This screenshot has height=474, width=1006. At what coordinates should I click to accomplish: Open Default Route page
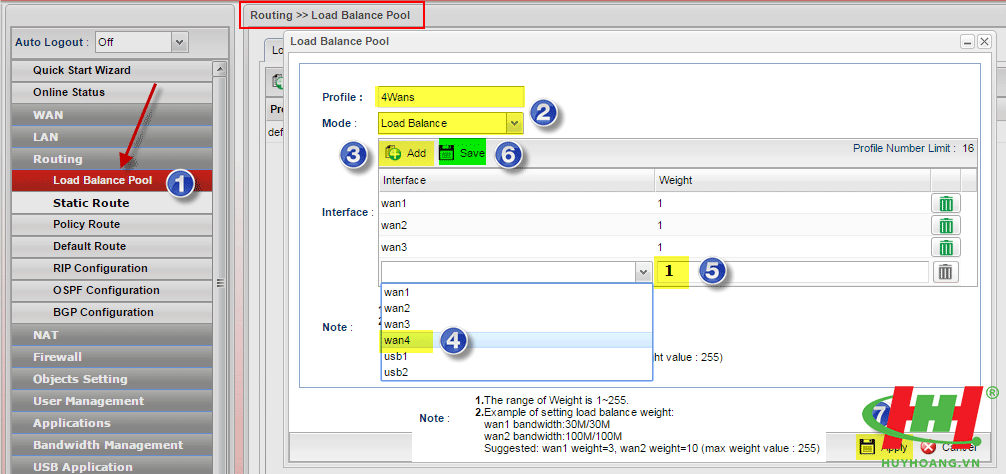(112, 246)
